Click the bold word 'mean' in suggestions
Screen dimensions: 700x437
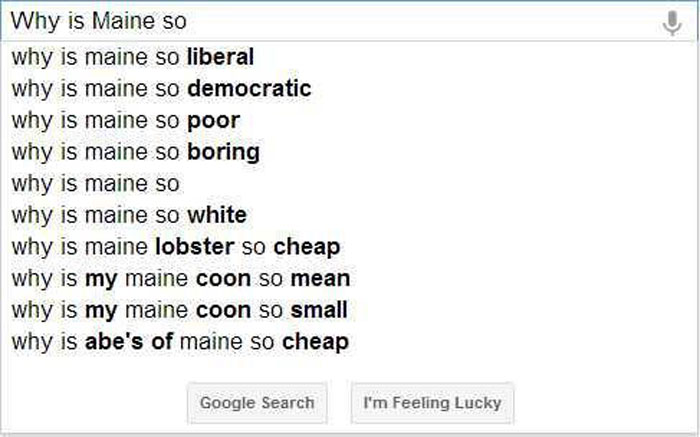320,279
